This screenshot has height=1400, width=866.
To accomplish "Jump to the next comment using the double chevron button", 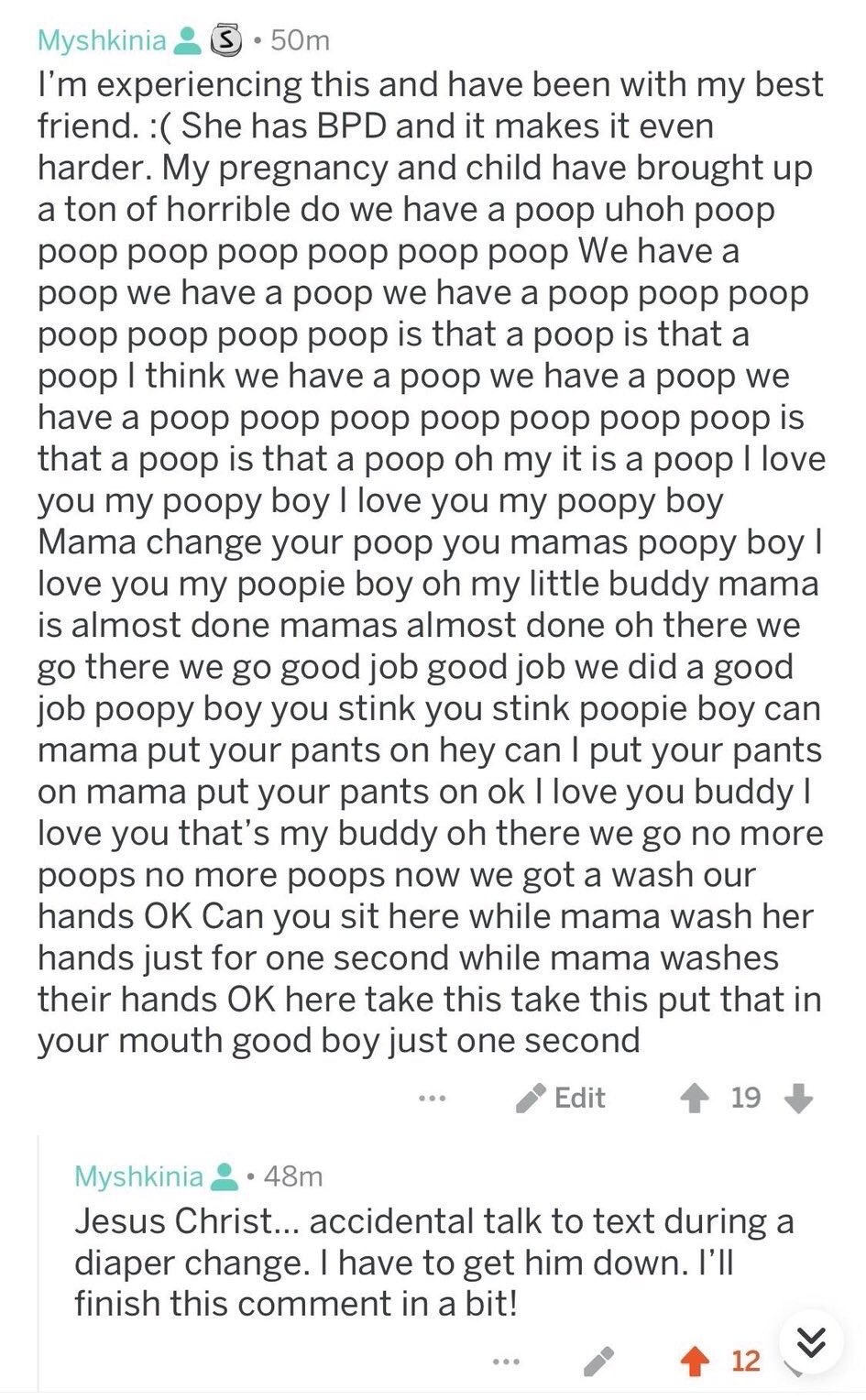I will tap(812, 1341).
